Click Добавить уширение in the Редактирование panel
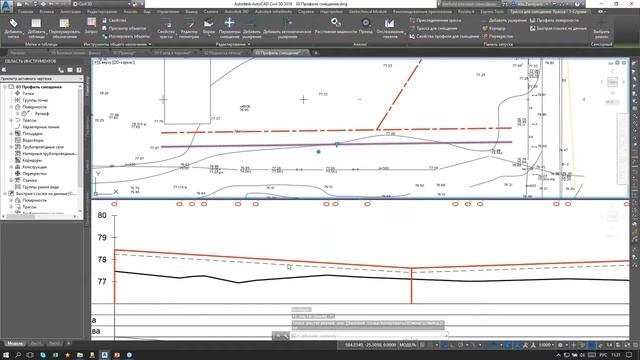 tap(252, 28)
